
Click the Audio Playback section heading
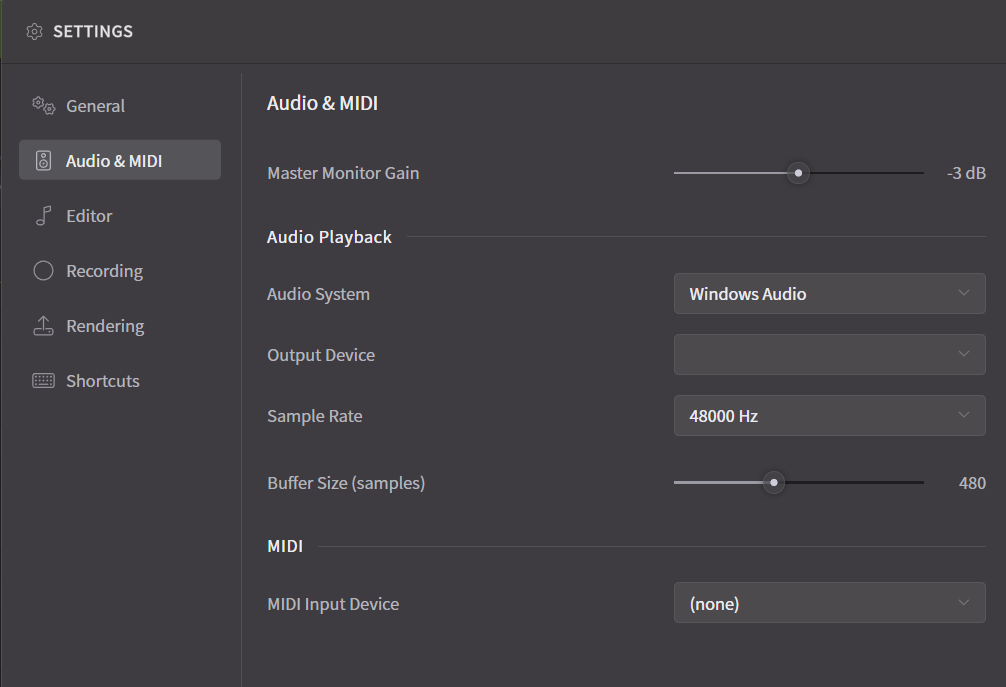point(329,237)
